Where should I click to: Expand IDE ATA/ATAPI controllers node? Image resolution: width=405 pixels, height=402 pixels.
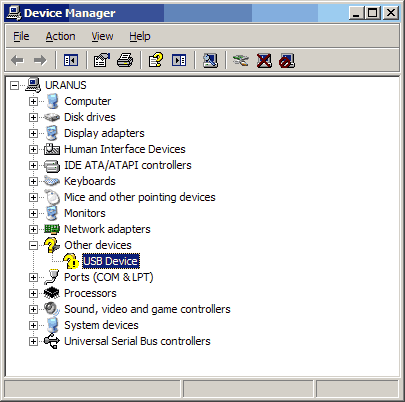pyautogui.click(x=33, y=165)
